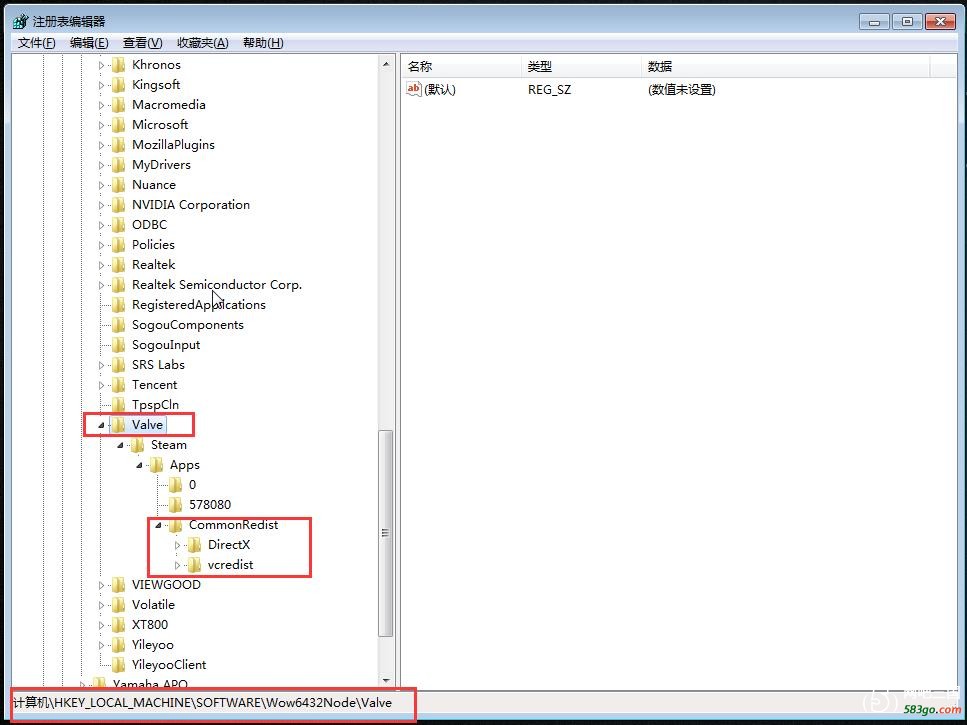967x725 pixels.
Task: Select the Volatile key
Action: pyautogui.click(x=153, y=605)
